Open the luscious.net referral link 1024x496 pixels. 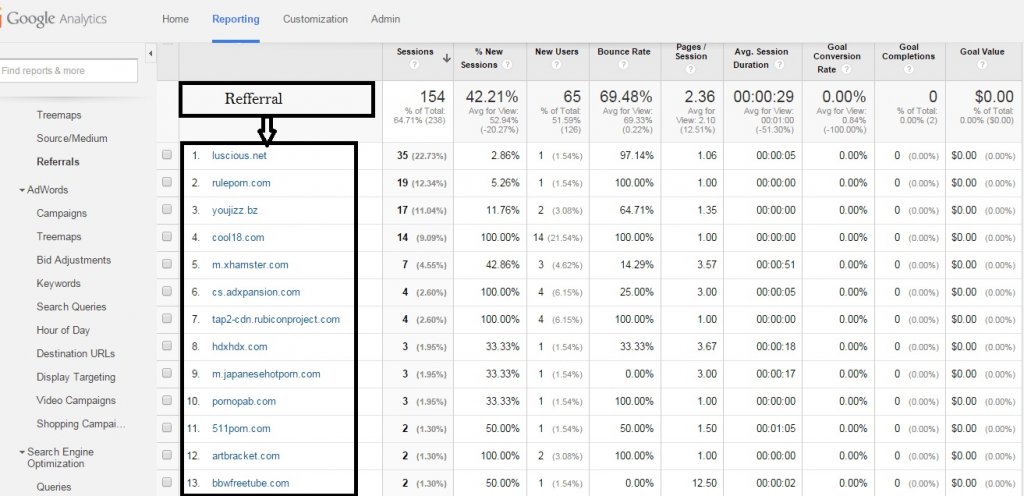(x=239, y=155)
